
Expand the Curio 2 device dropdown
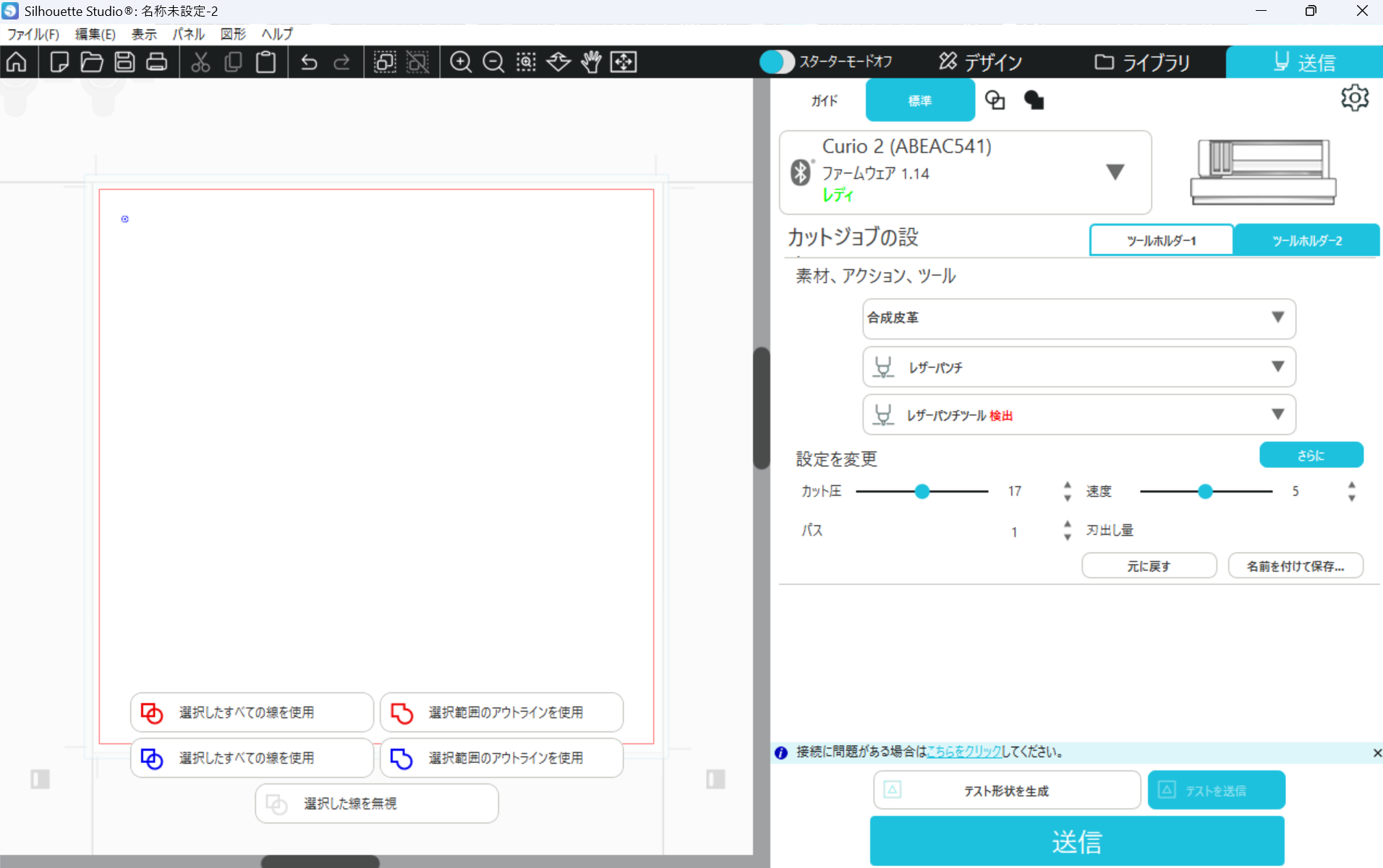[1115, 172]
